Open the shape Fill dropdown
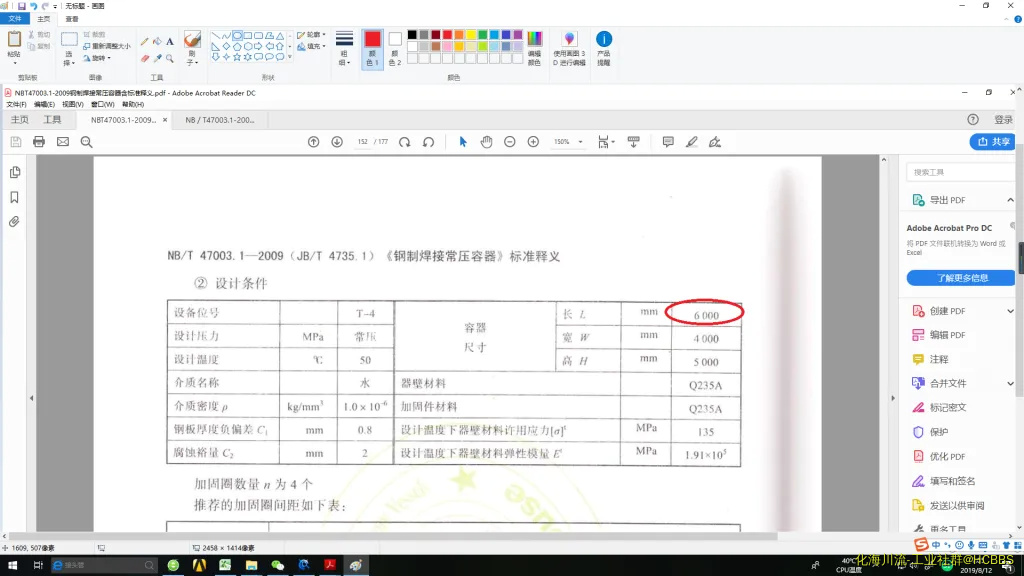Screen dimensions: 1024x576 (x=312, y=46)
